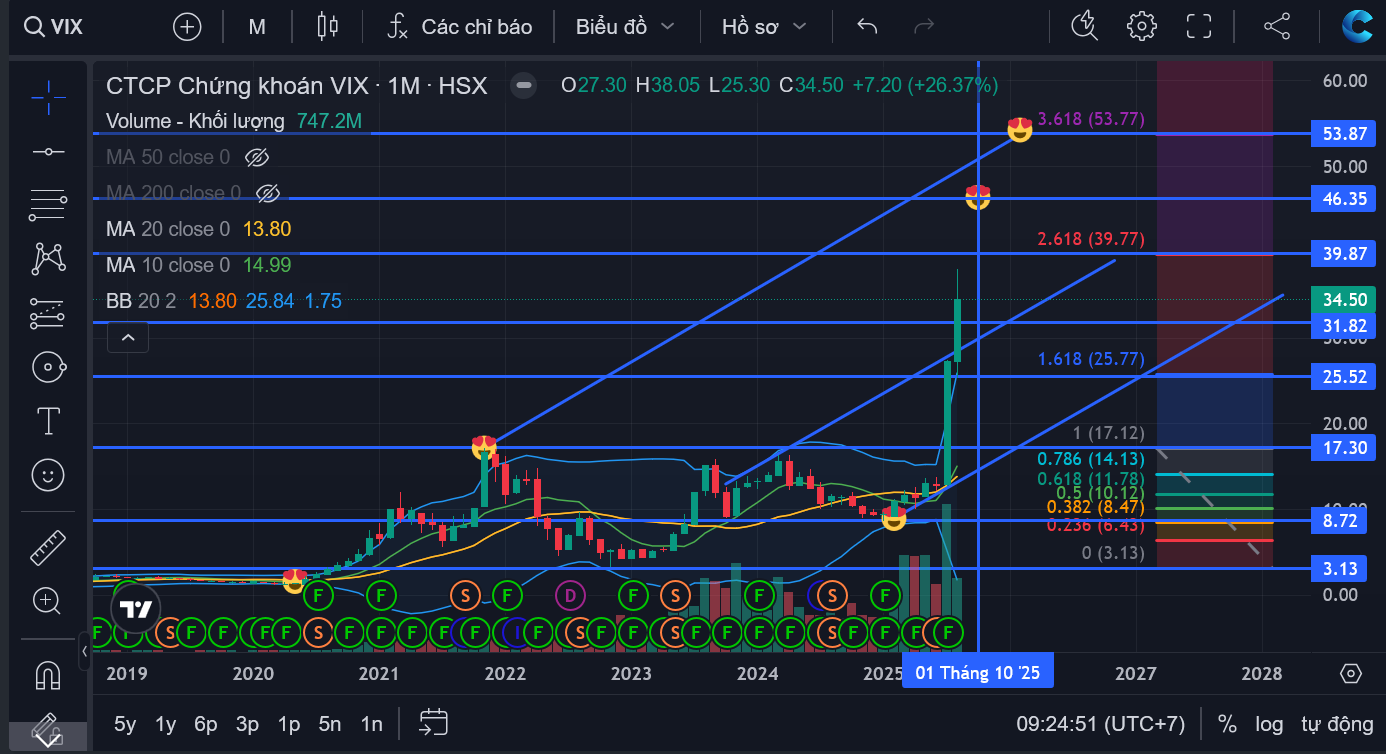Select the emoji marker at 3.618 level

[1019, 129]
